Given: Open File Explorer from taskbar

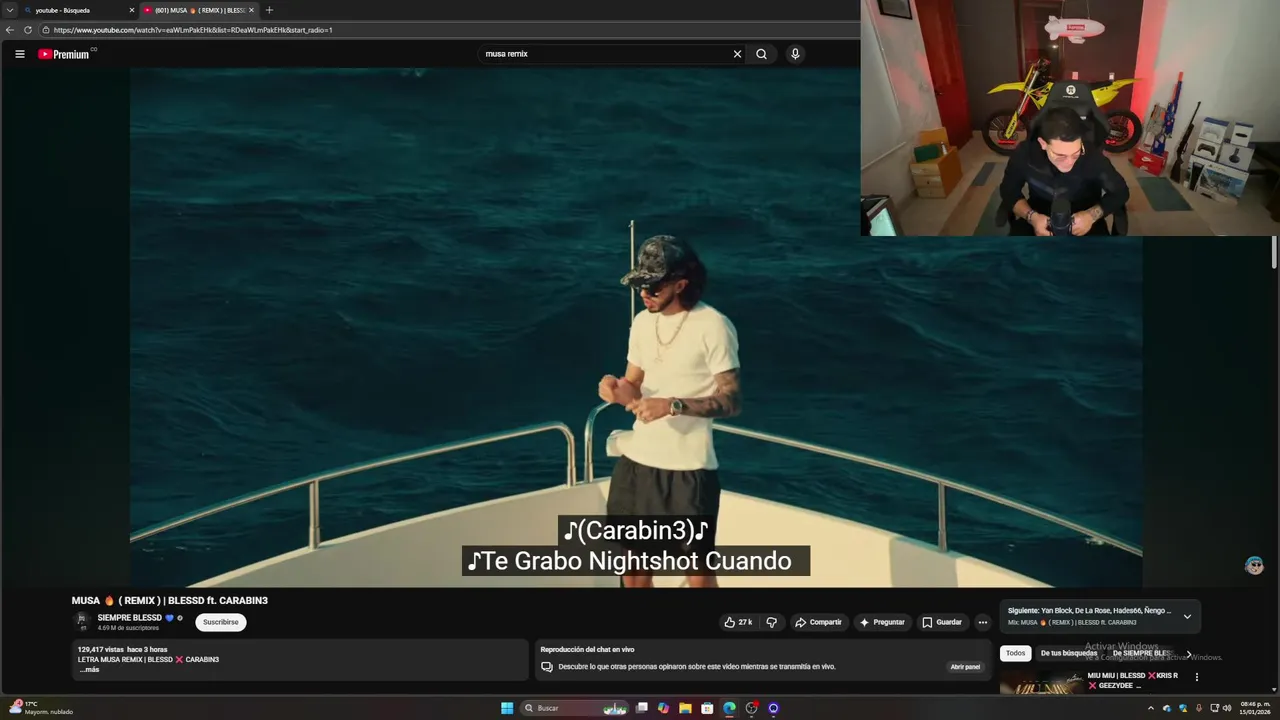Looking at the screenshot, I should [685, 708].
